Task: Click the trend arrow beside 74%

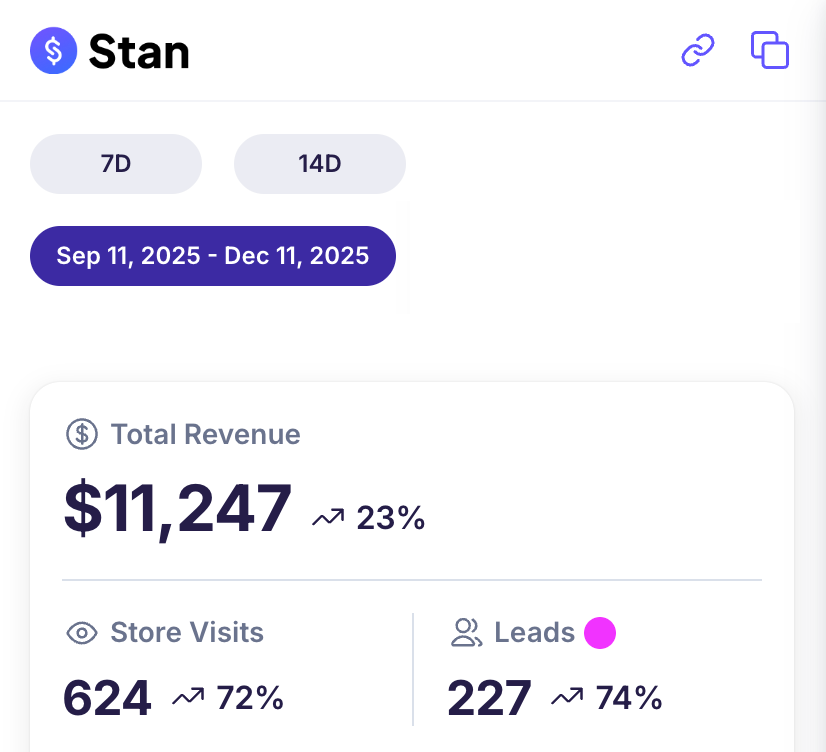Action: [569, 696]
